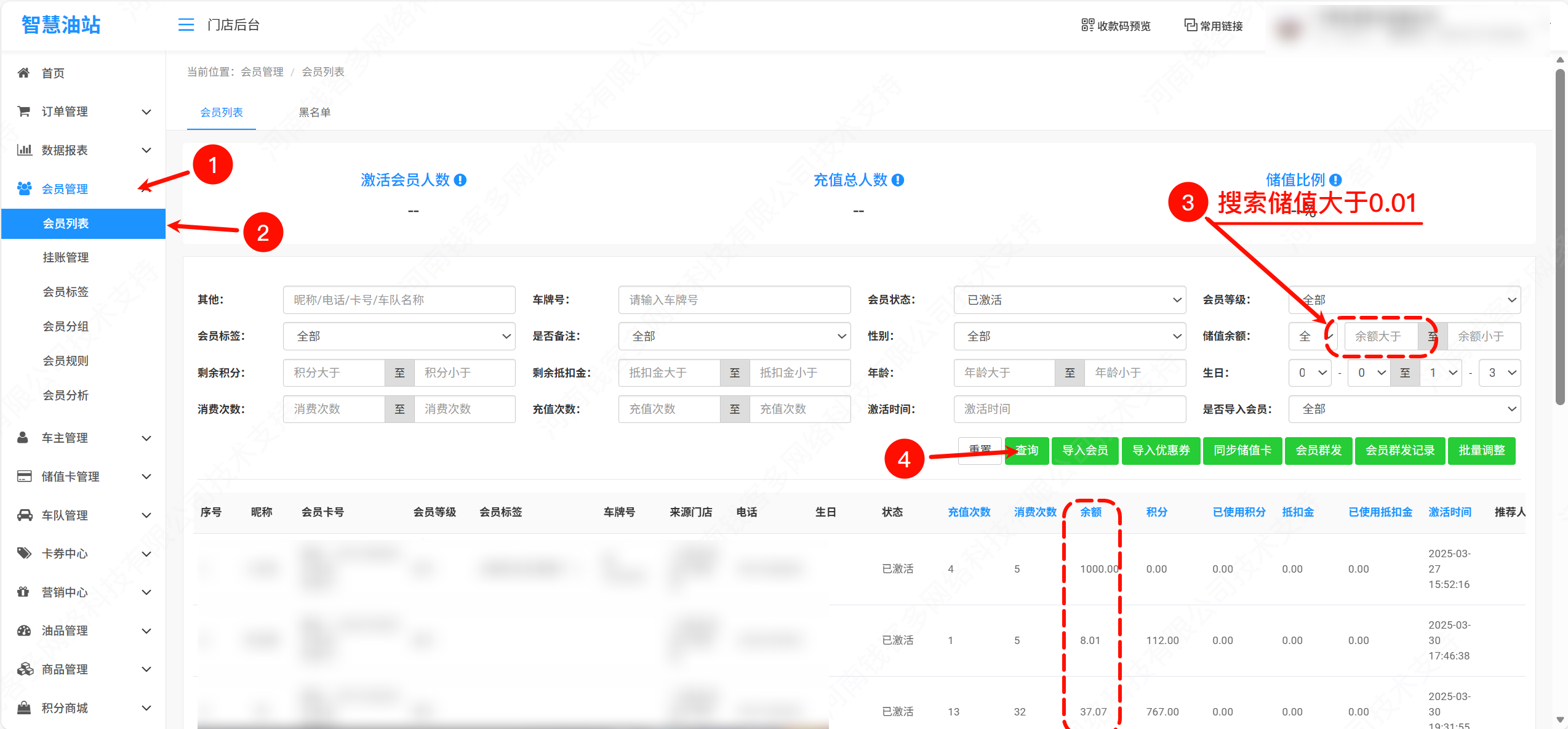Screen dimensions: 1568x729
Task: Click the QR code icon for 收款码预览
Action: tap(1087, 25)
